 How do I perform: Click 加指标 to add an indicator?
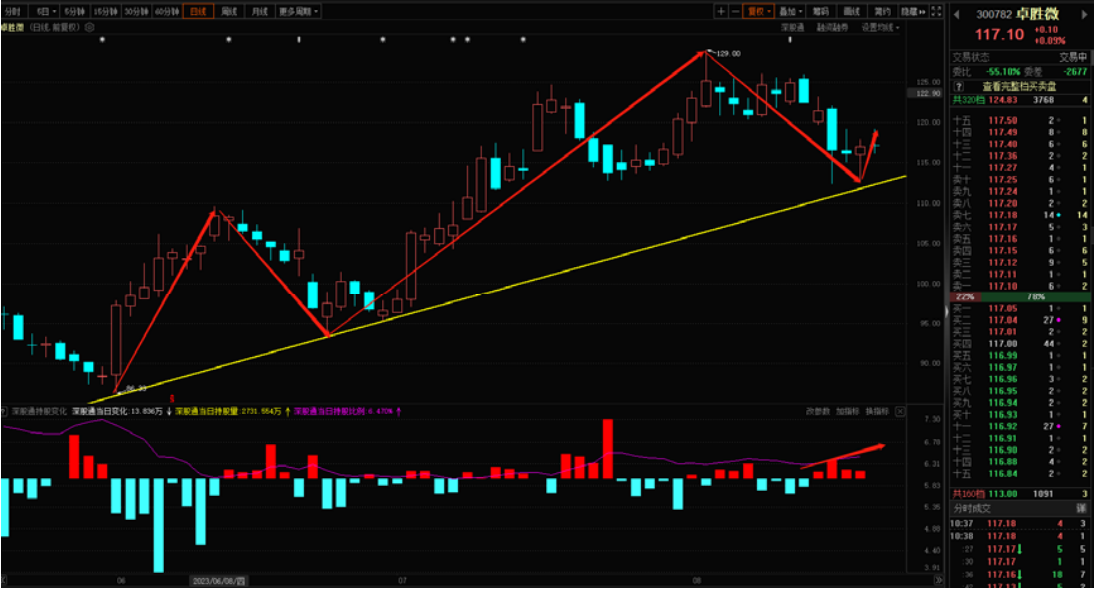[x=847, y=412]
